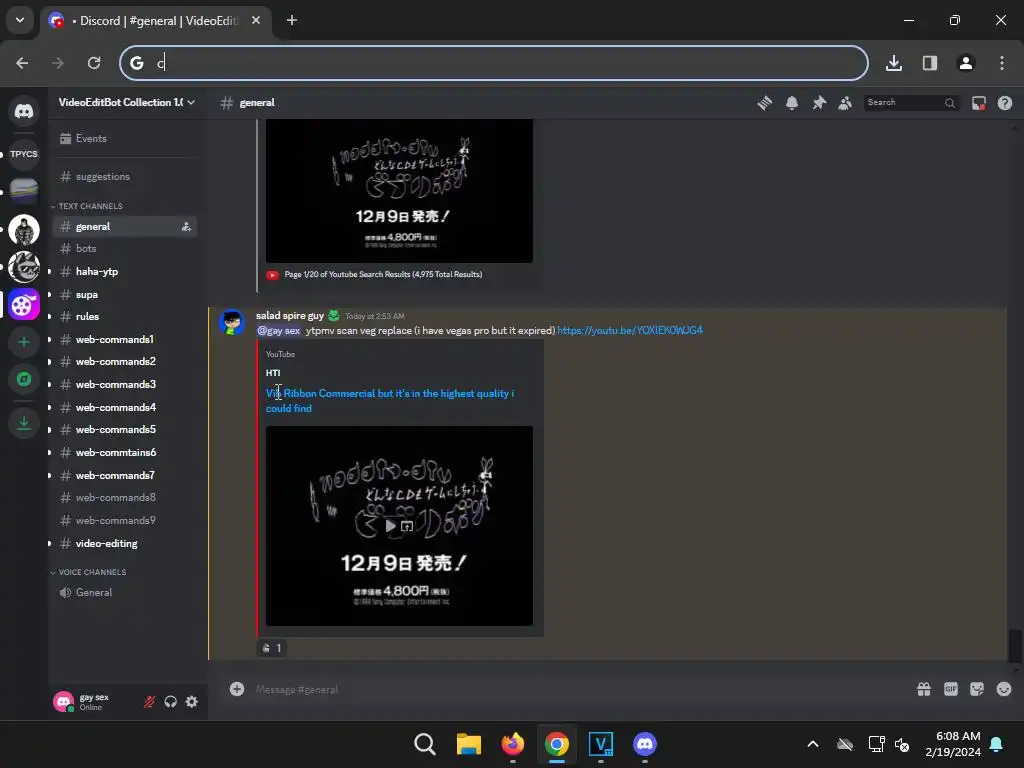Open a new browser tab
Viewport: 1024px width, 768px height.
click(292, 20)
